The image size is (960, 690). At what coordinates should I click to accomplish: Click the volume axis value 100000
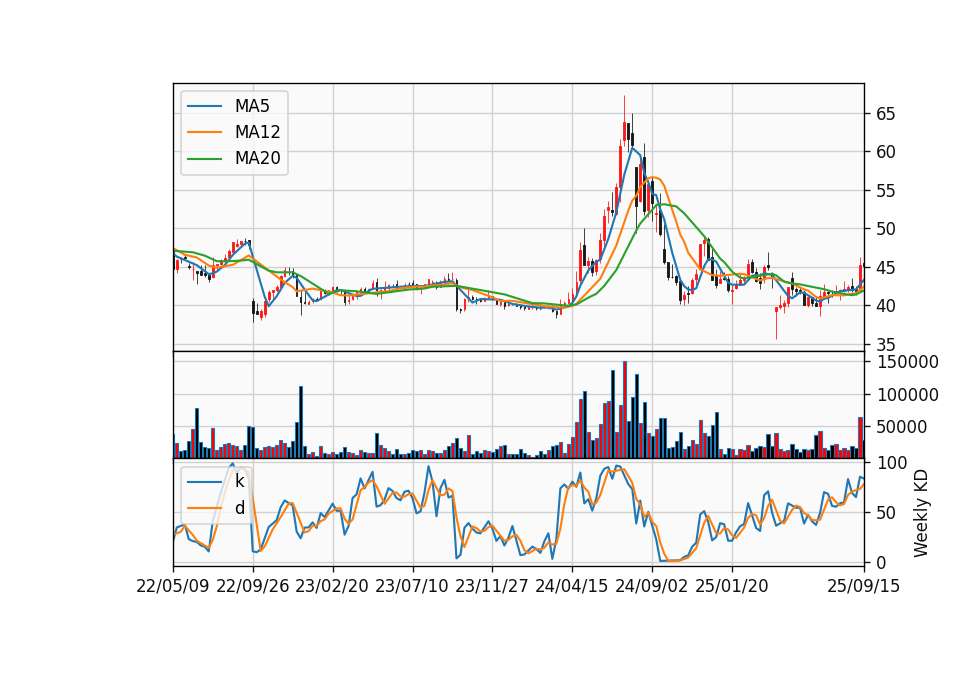point(908,395)
